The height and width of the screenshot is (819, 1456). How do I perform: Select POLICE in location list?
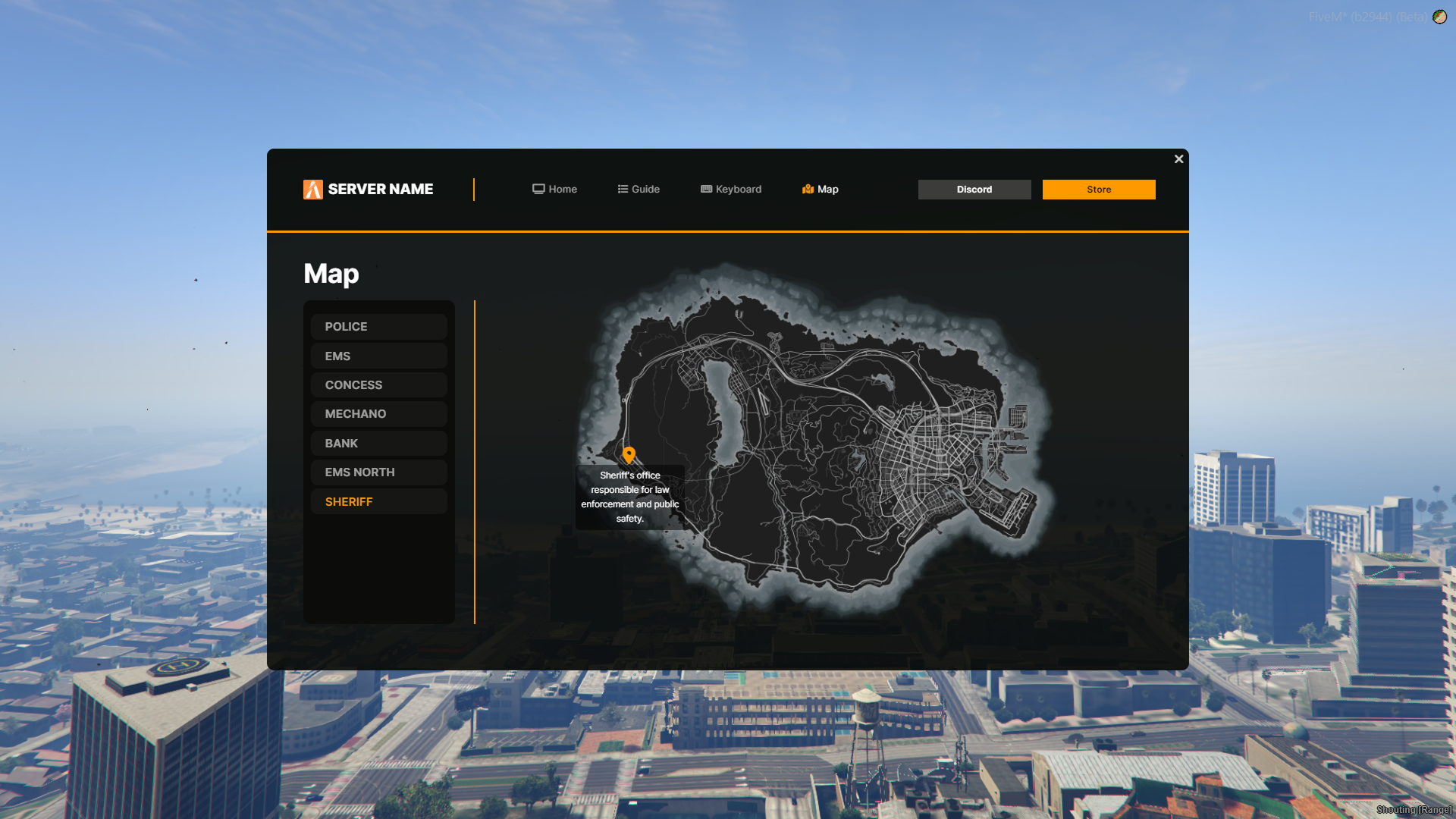pyautogui.click(x=378, y=327)
